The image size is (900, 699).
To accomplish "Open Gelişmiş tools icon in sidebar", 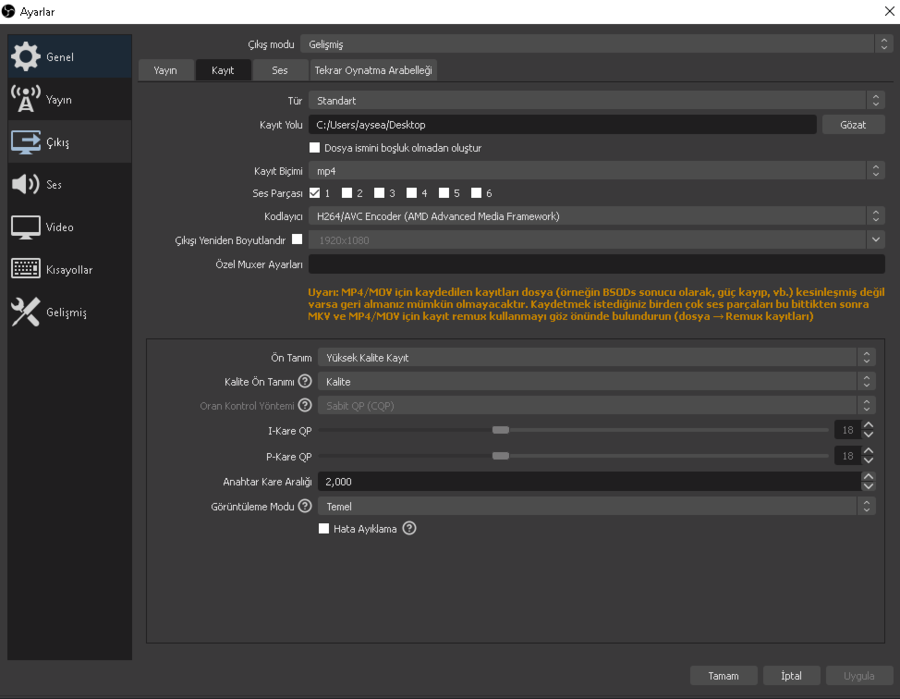I will [x=26, y=312].
